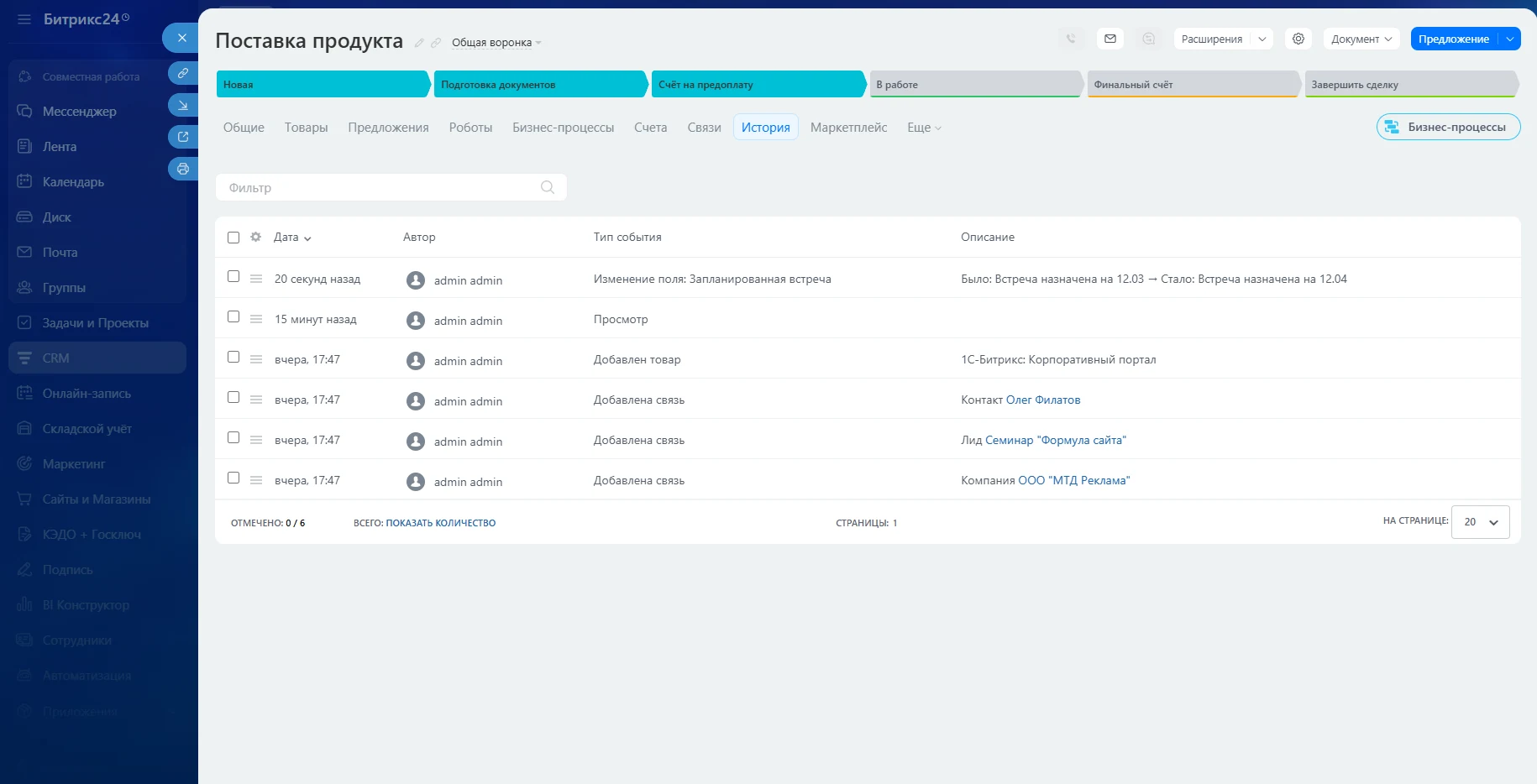
Task: Expand the Еще tab menu
Action: 924,128
